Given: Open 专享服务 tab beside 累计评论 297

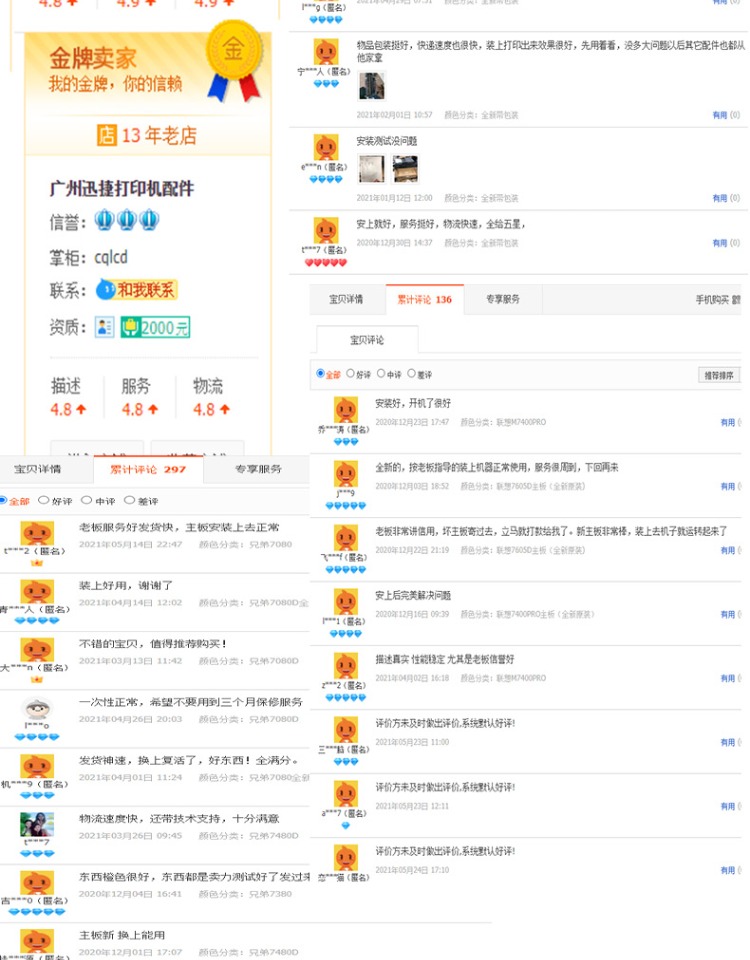Looking at the screenshot, I should pyautogui.click(x=258, y=470).
